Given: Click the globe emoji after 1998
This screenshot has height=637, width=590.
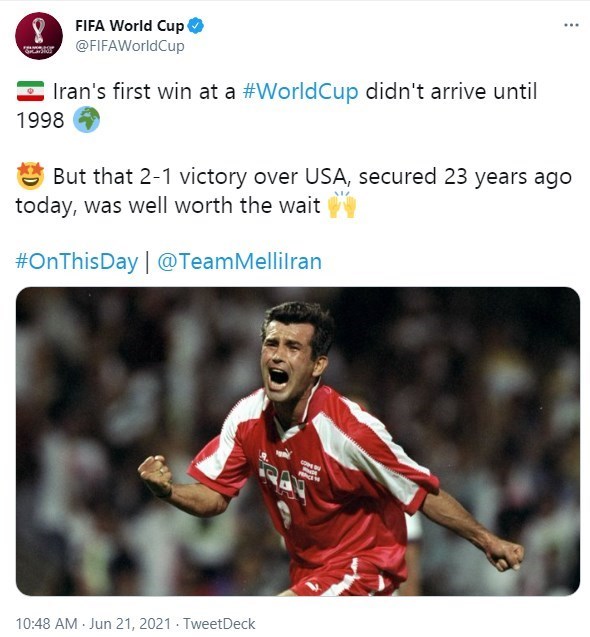Looking at the screenshot, I should point(86,120).
